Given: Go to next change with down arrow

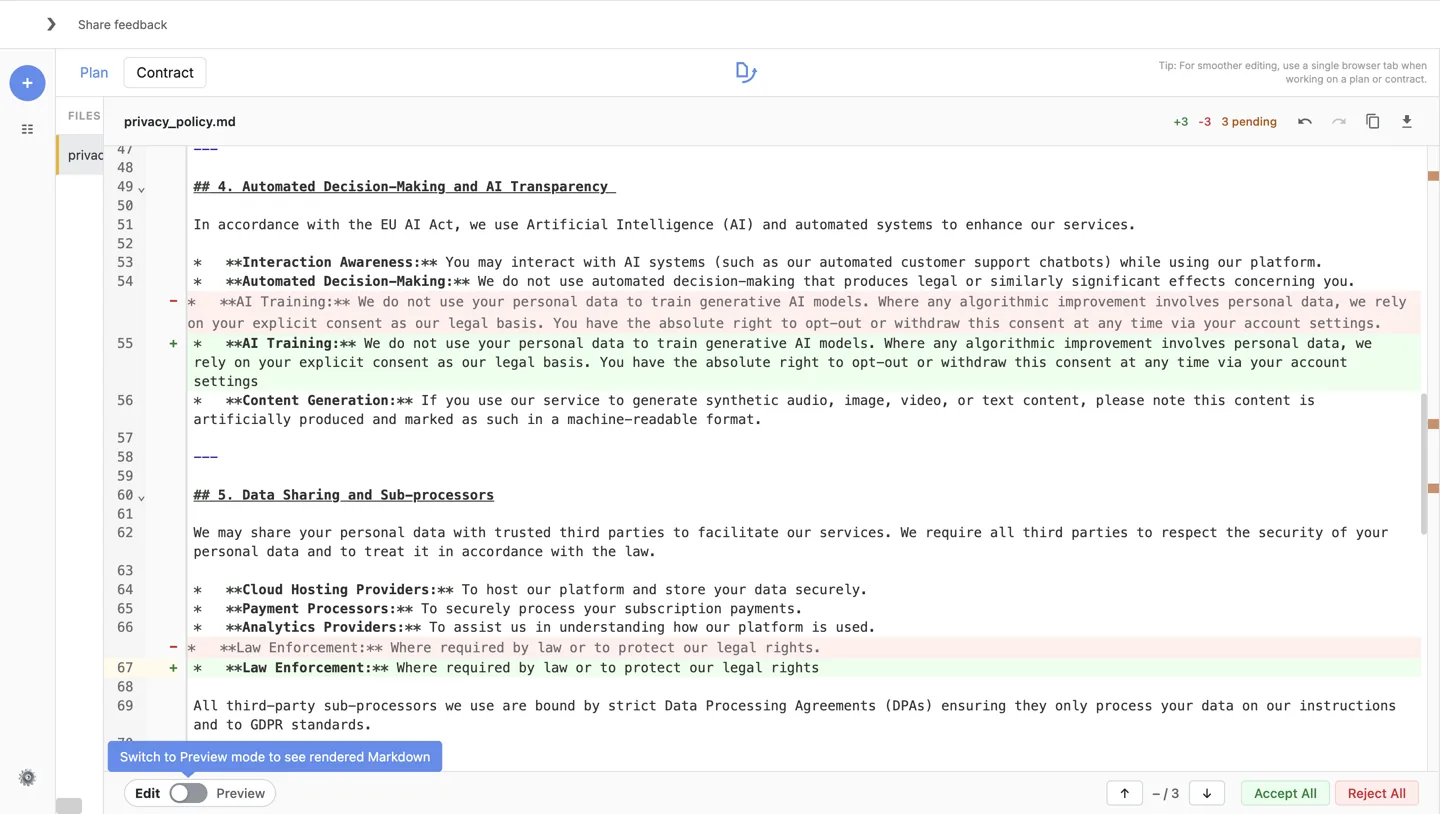Looking at the screenshot, I should 1207,793.
